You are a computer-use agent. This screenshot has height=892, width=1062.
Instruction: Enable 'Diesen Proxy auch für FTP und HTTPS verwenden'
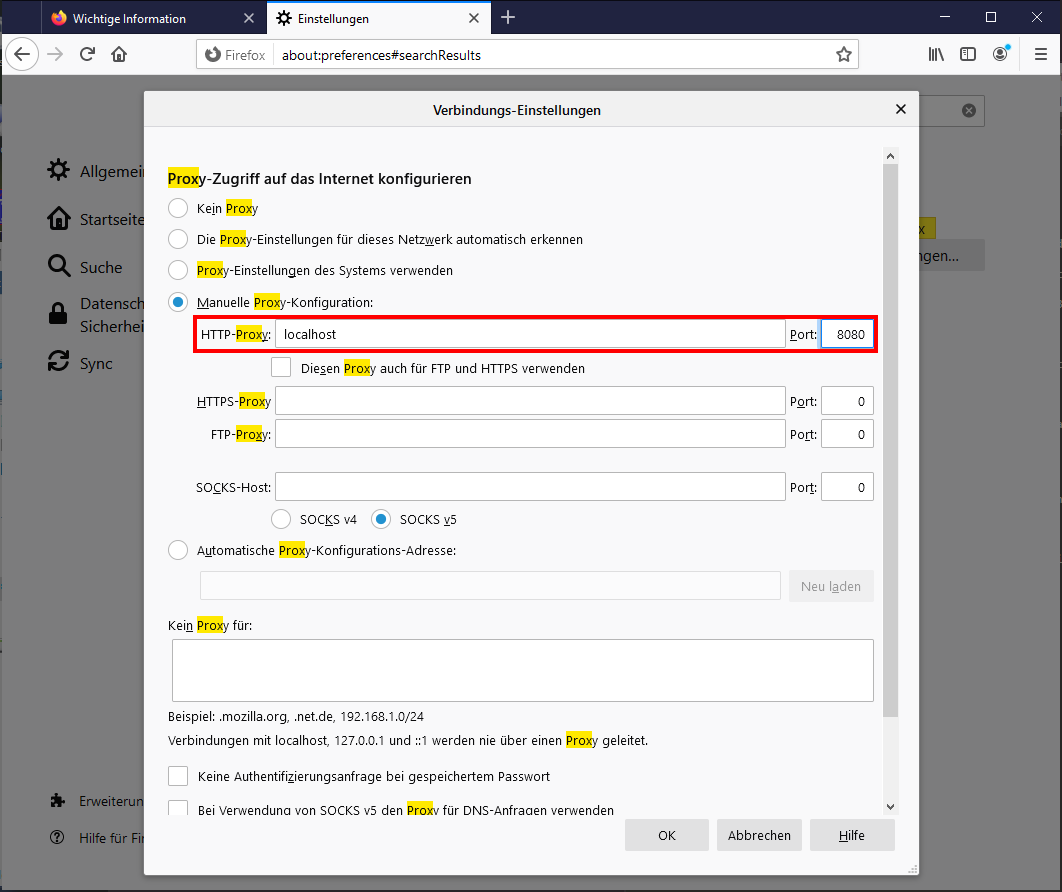281,368
